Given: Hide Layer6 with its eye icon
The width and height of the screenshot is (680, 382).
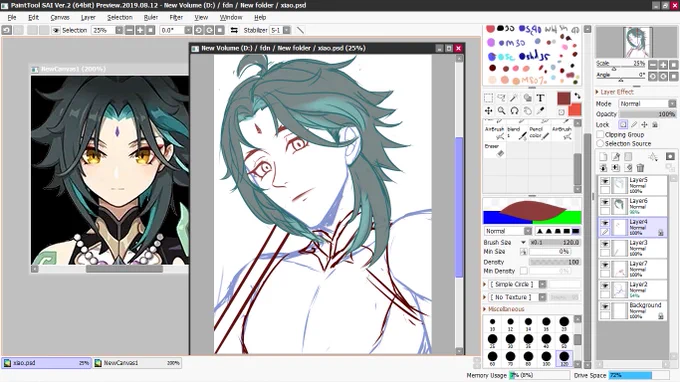Looking at the screenshot, I should [x=605, y=202].
